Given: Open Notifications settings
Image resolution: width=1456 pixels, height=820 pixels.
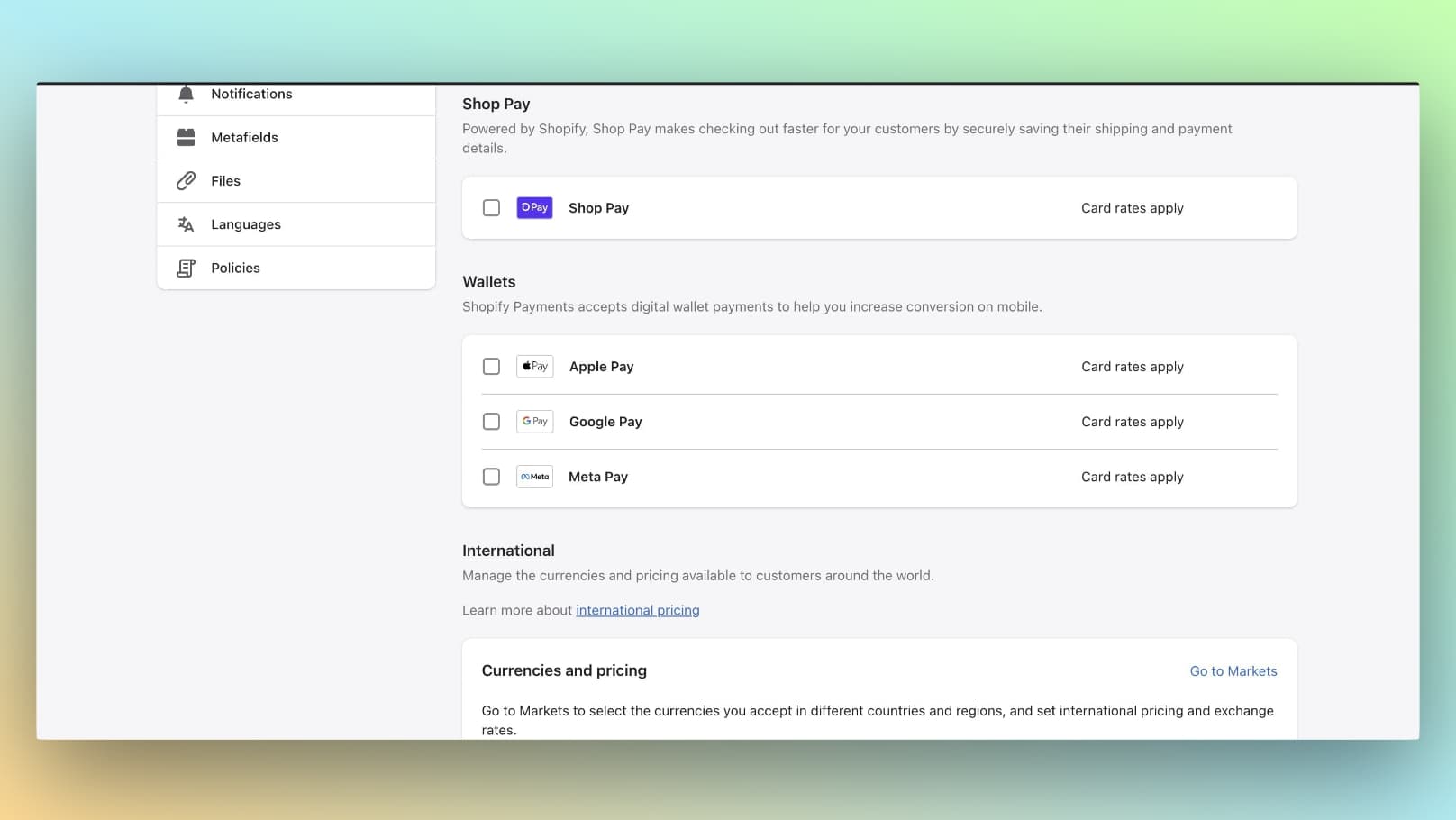Looking at the screenshot, I should pos(251,93).
